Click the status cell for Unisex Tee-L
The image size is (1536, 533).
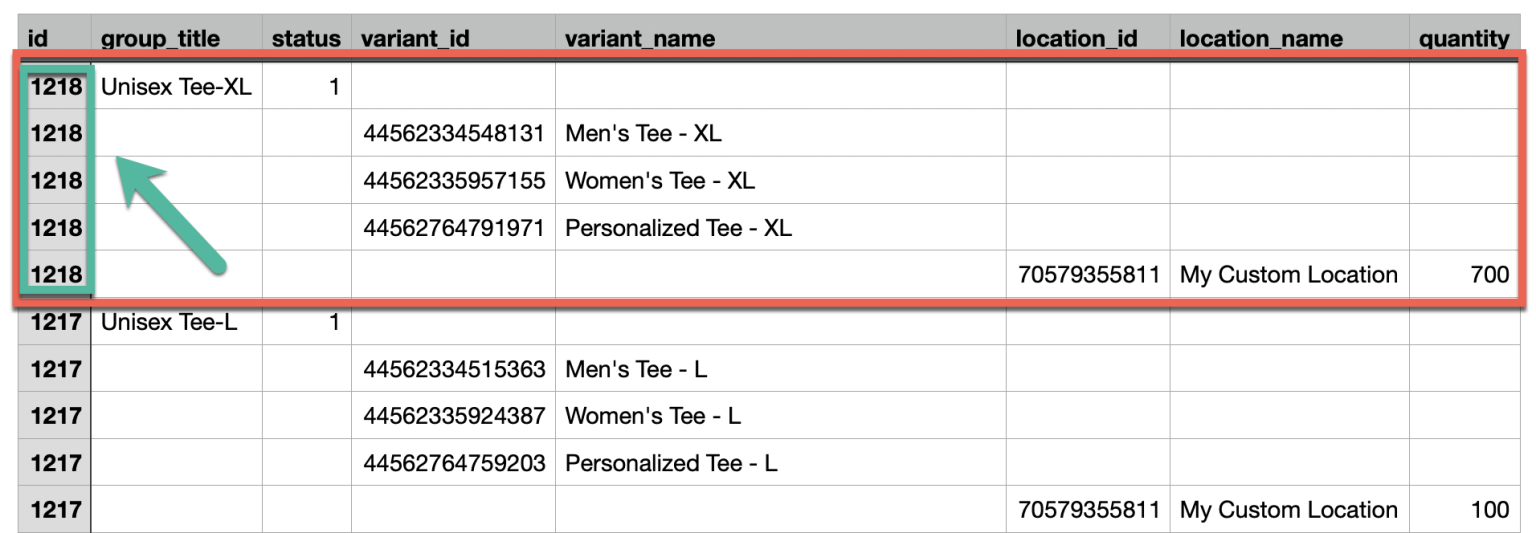coord(333,322)
